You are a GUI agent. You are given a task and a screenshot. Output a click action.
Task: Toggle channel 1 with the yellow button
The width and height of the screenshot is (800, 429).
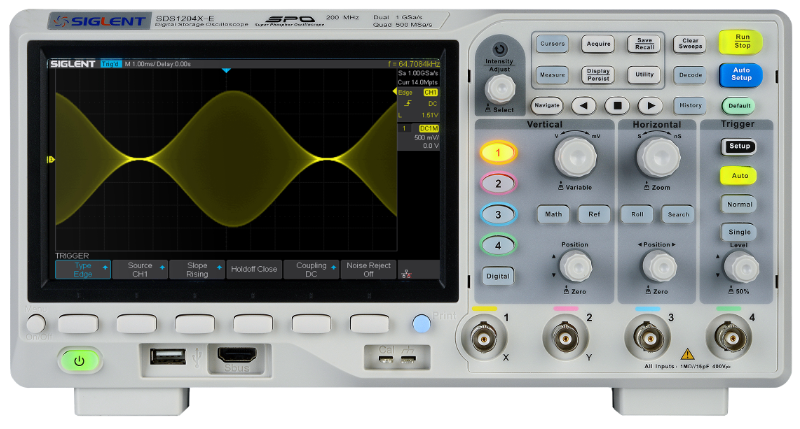pyautogui.click(x=498, y=153)
